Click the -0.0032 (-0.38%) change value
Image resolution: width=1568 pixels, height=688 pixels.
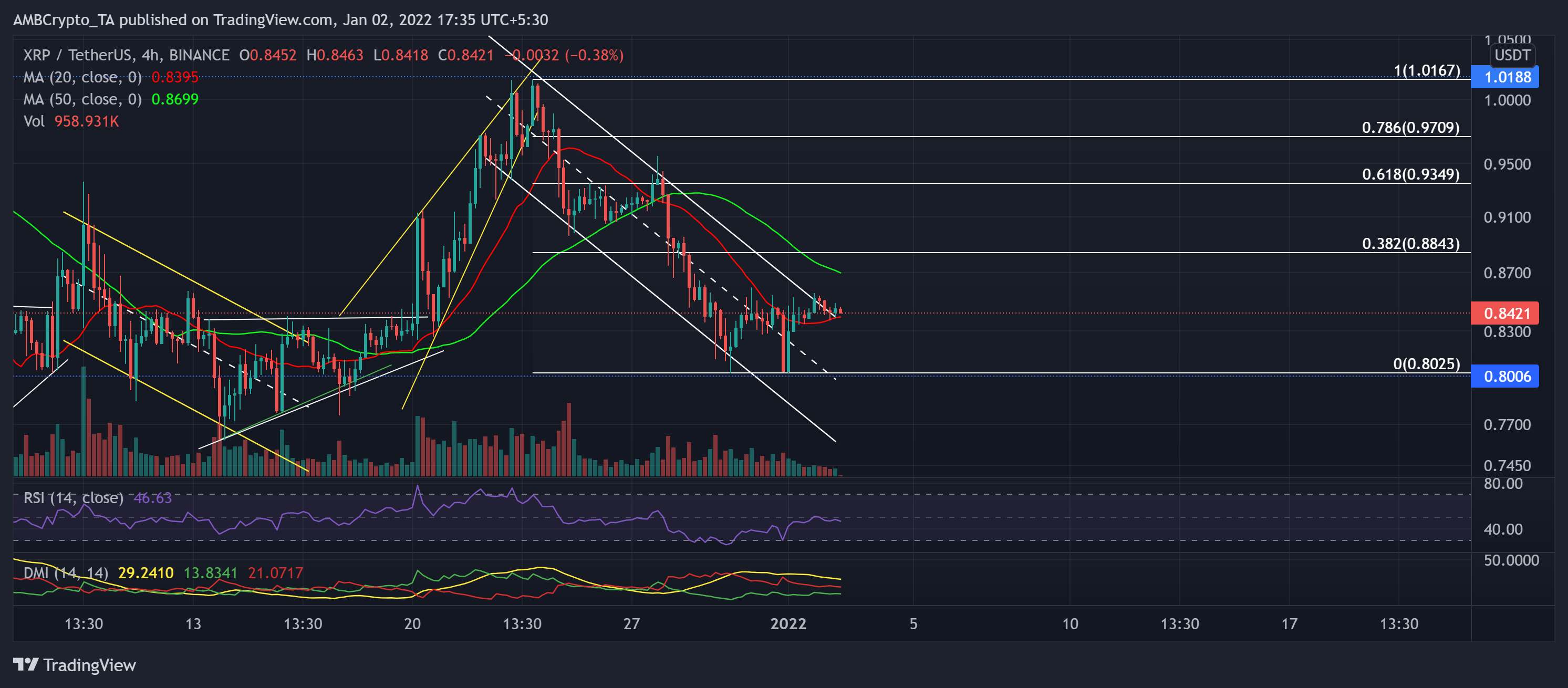pos(564,55)
